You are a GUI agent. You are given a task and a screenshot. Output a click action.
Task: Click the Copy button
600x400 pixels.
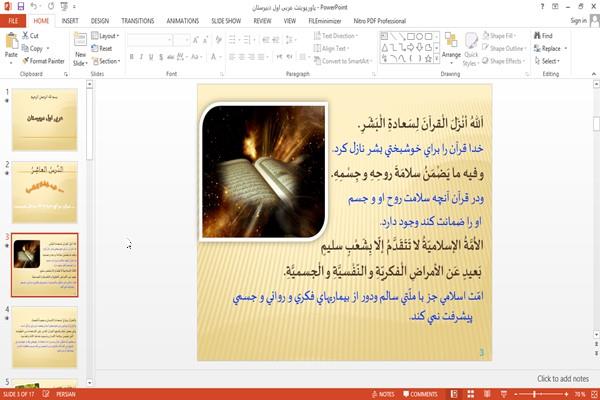33,48
